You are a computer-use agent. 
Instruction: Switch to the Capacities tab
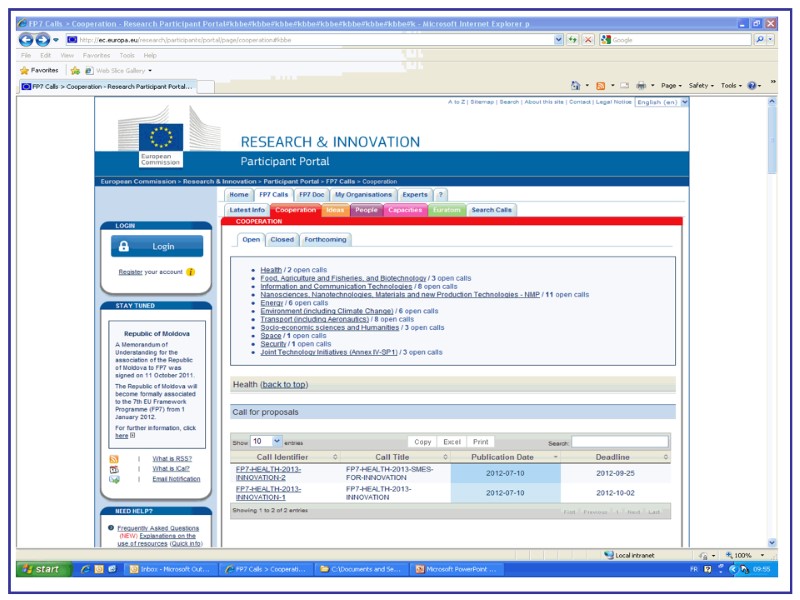[x=405, y=210]
